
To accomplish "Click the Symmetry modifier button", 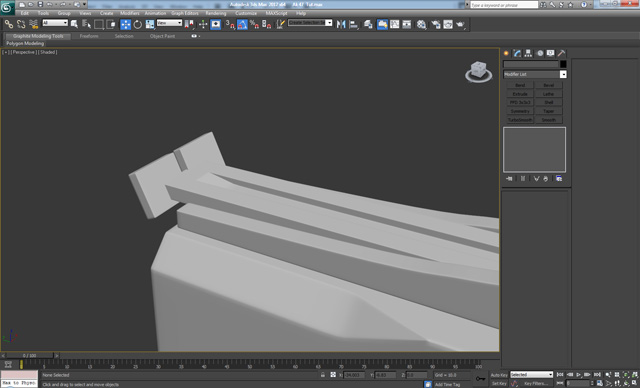I will pyautogui.click(x=520, y=111).
